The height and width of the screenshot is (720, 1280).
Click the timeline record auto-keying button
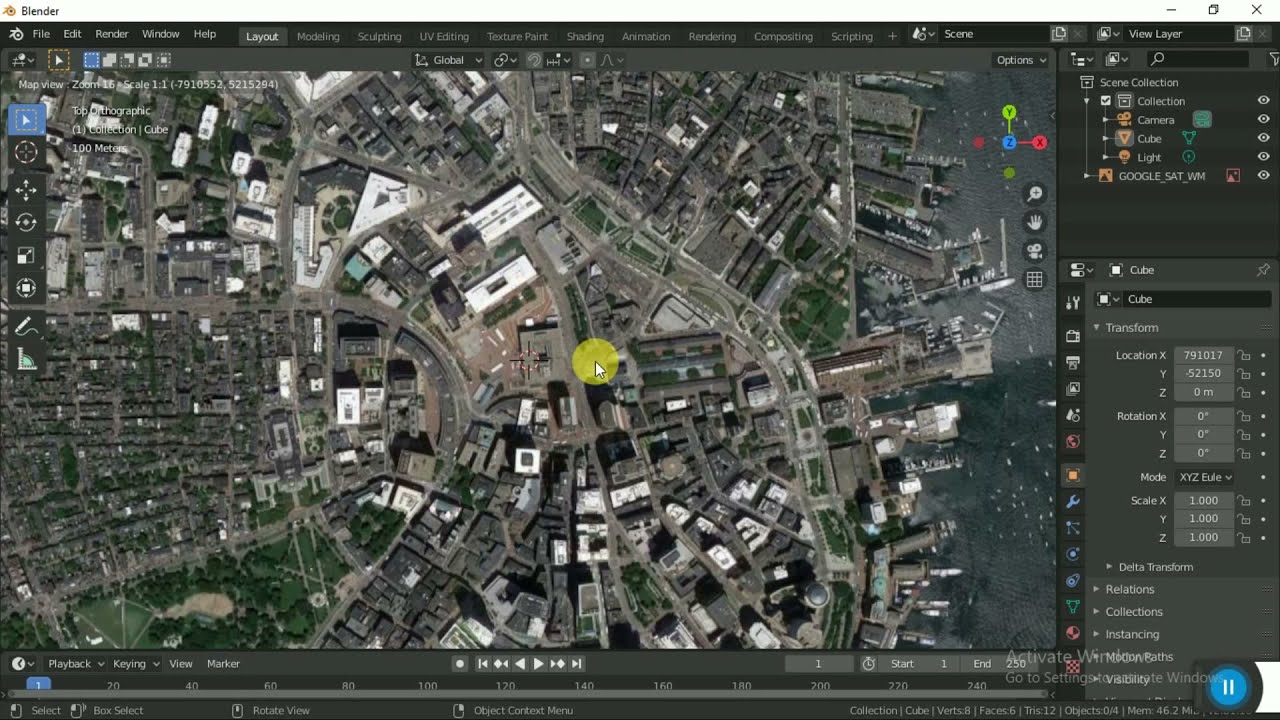point(460,664)
